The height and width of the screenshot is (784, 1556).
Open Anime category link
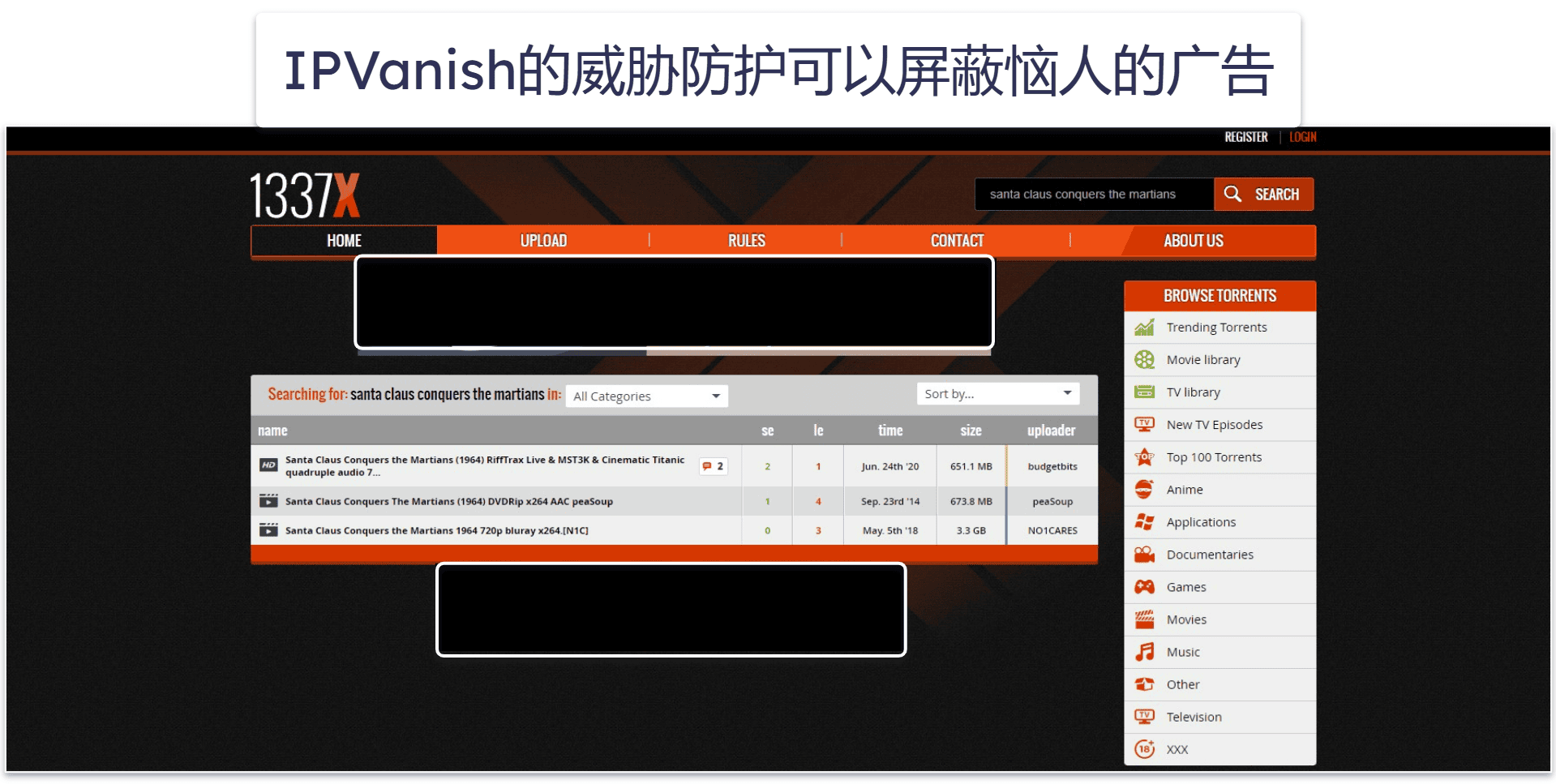pyautogui.click(x=1185, y=490)
